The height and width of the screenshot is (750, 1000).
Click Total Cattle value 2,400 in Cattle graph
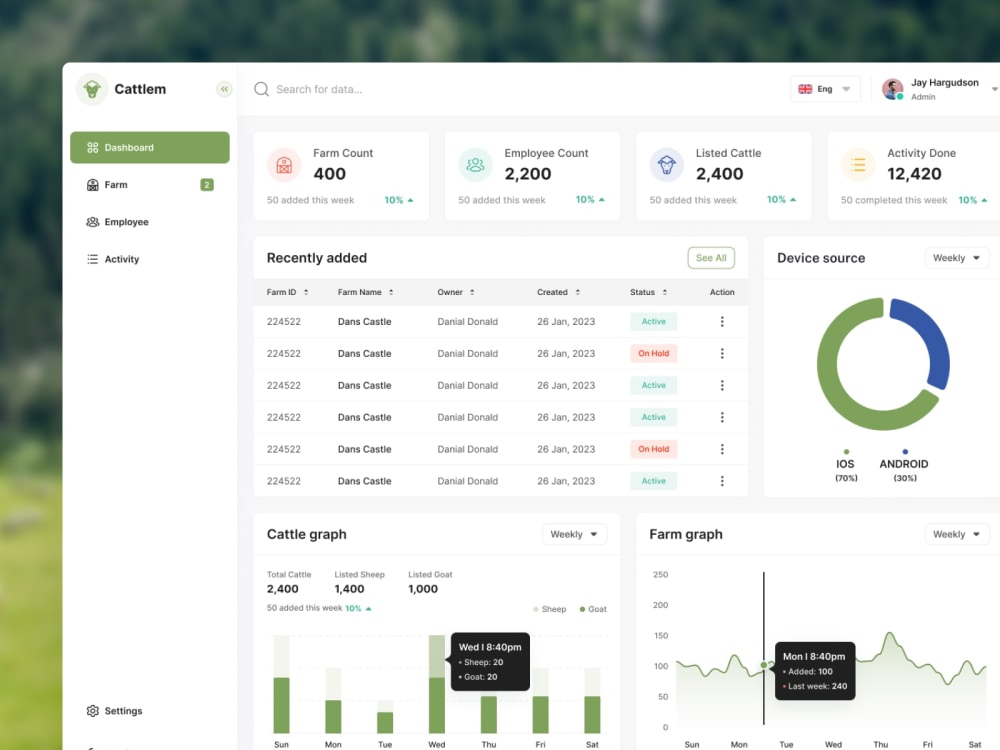click(283, 589)
